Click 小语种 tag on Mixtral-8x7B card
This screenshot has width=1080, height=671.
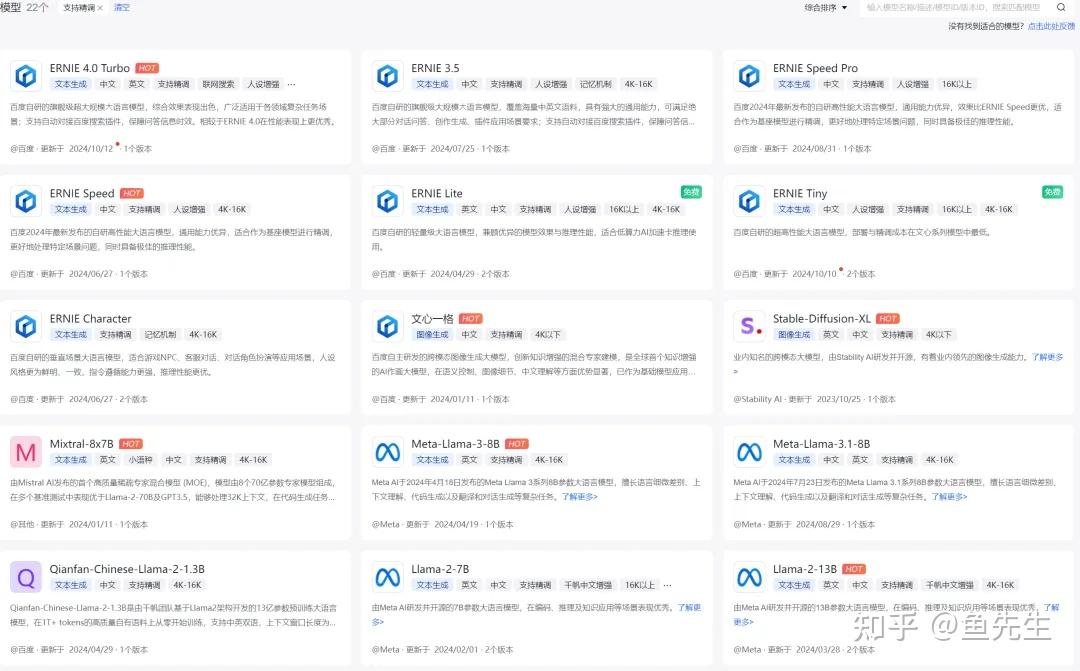(141, 460)
